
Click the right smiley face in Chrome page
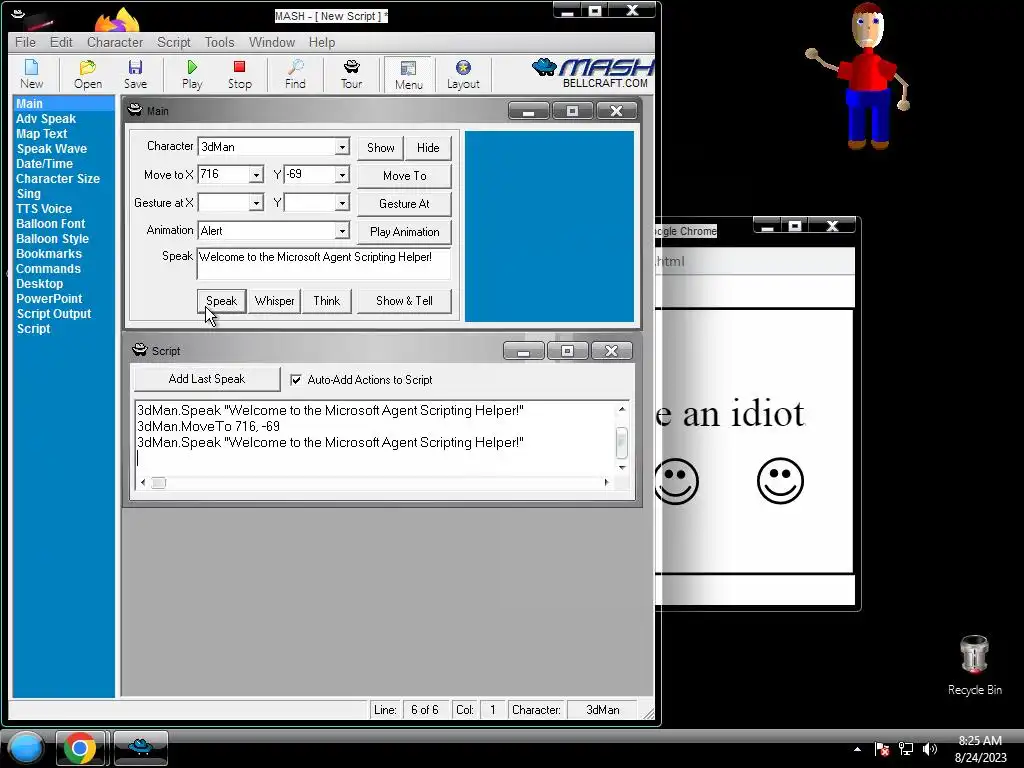[x=780, y=481]
